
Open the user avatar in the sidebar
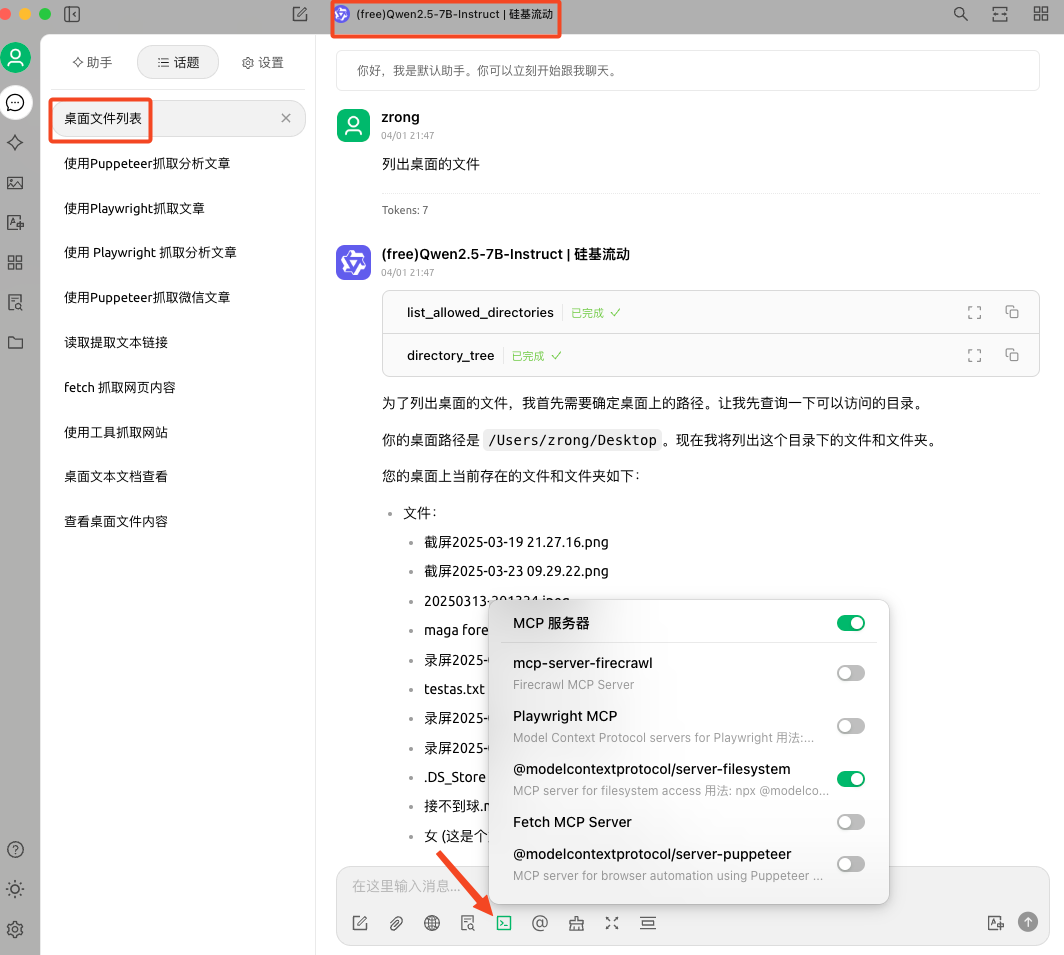tap(16, 58)
